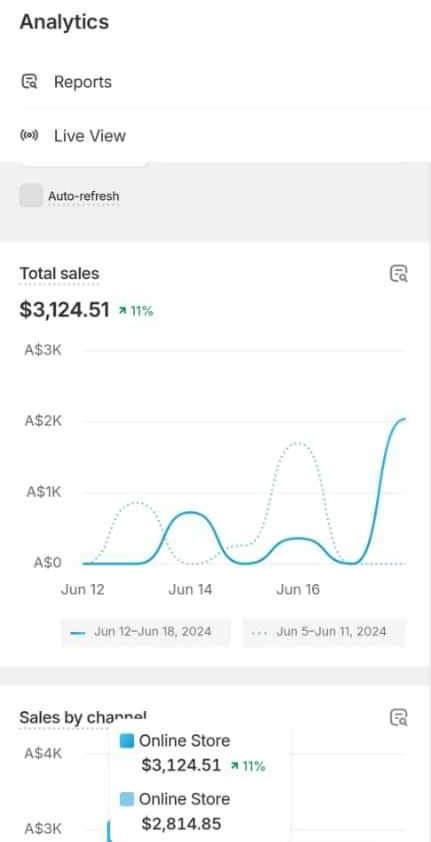431x842 pixels.
Task: Click the $3,124.51 total sales amount
Action: 64,310
